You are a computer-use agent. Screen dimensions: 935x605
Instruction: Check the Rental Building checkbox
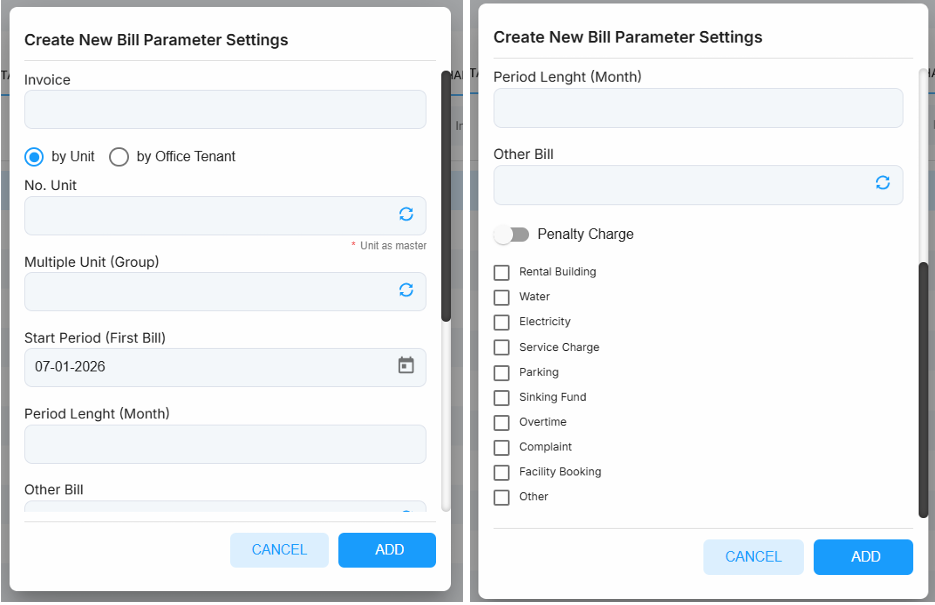(x=501, y=272)
